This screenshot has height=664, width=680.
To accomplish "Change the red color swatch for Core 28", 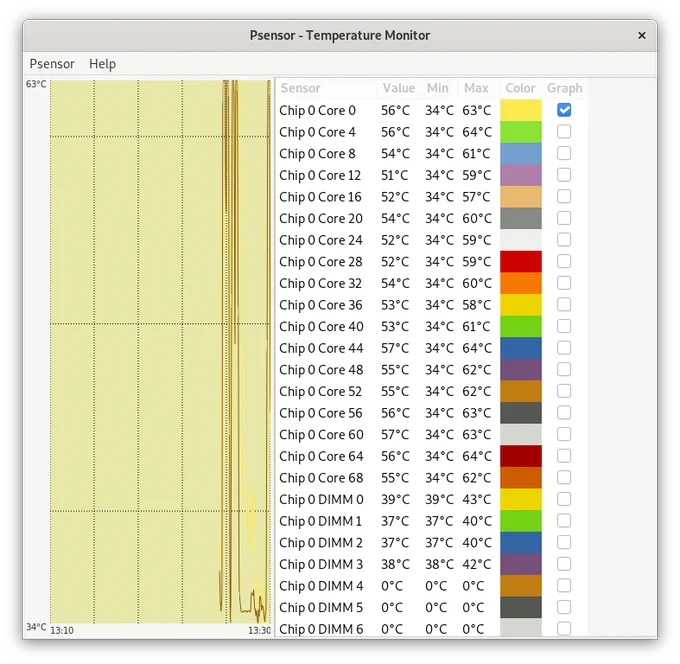I will (521, 262).
